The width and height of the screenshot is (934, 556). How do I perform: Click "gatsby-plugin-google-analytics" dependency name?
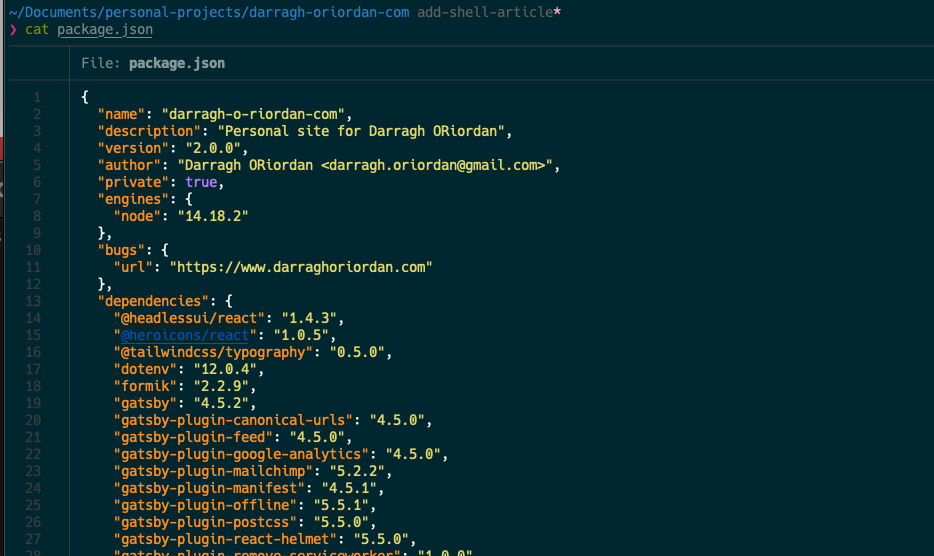(x=241, y=454)
